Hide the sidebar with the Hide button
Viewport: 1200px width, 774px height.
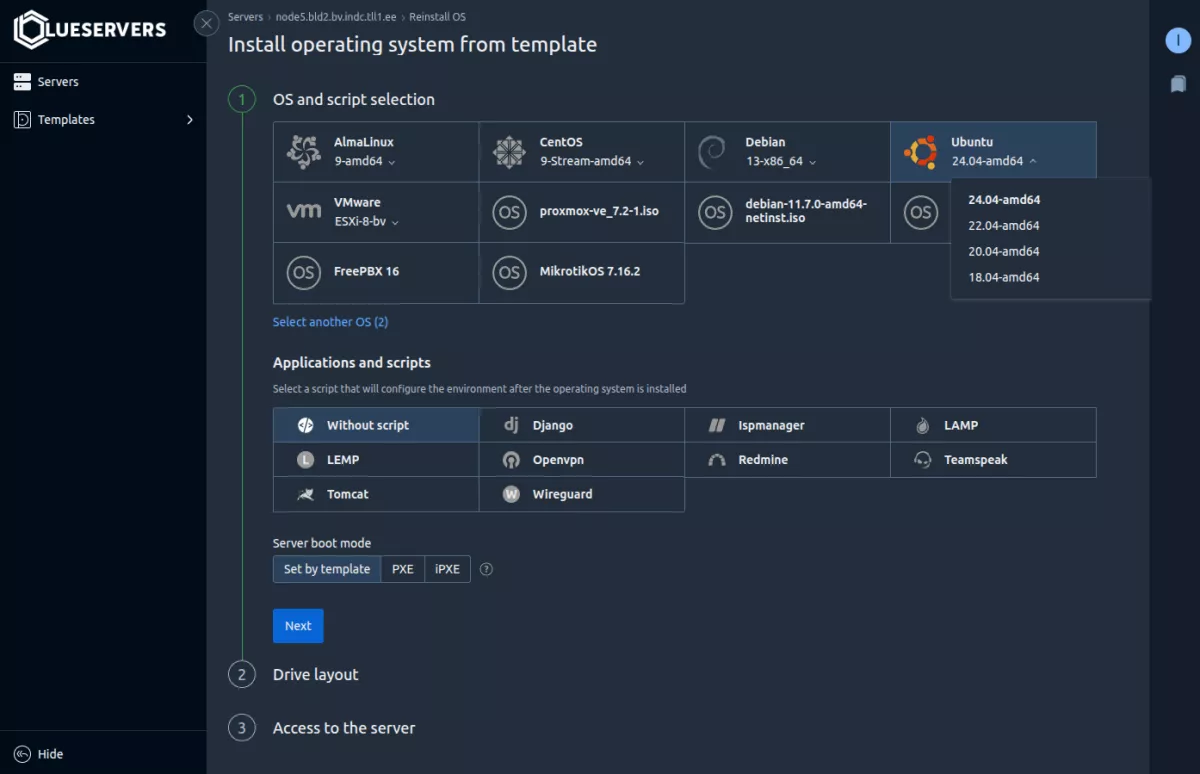tap(39, 754)
